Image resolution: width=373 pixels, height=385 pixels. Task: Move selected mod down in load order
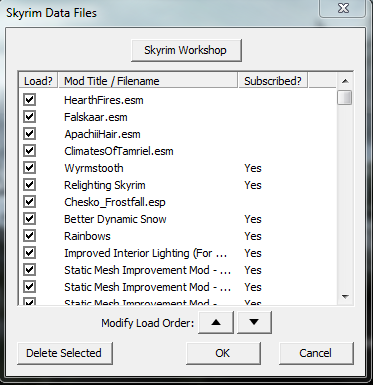tap(254, 322)
